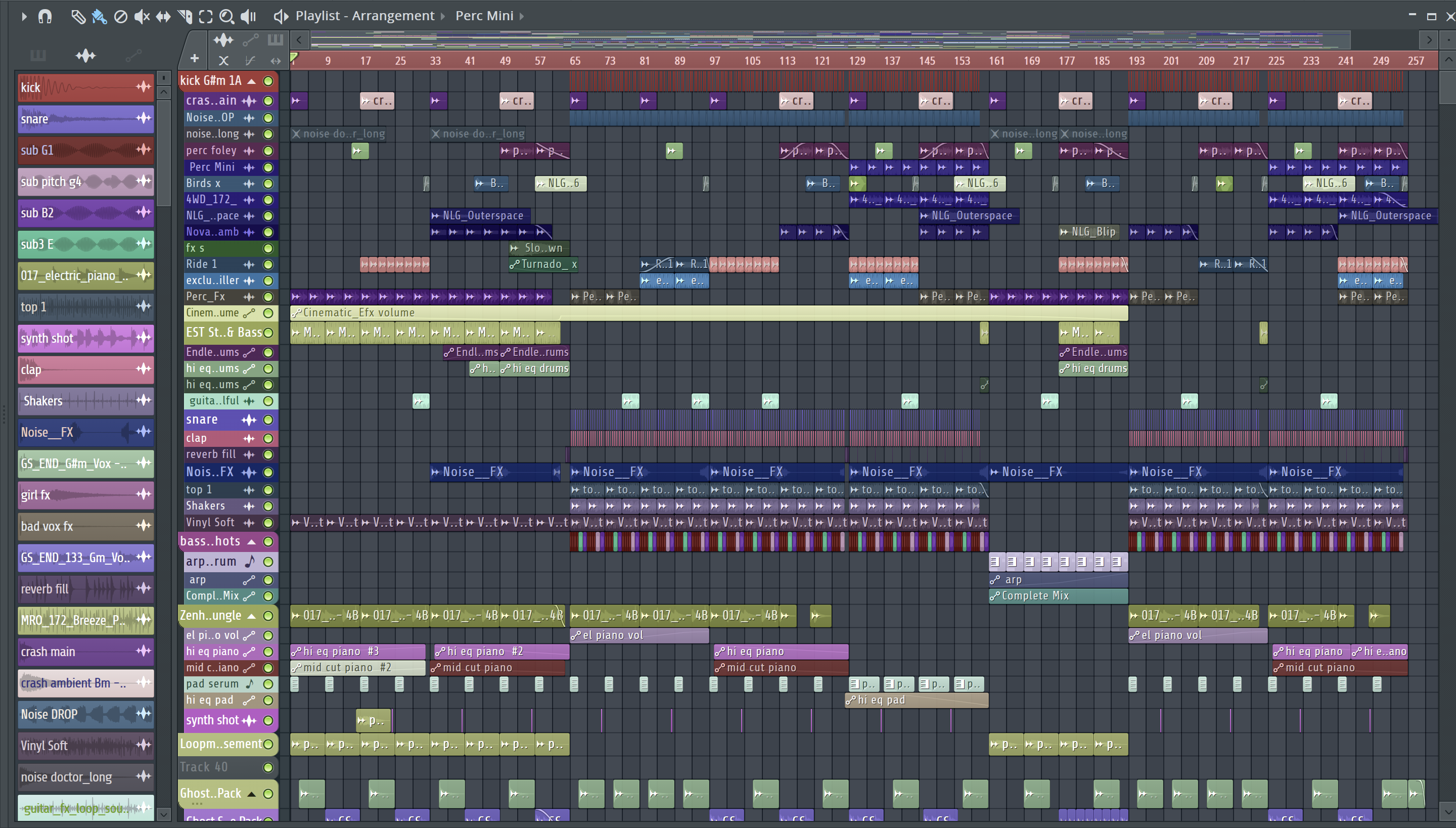1456x828 pixels.
Task: Mute the Perc Mini track
Action: pyautogui.click(x=268, y=167)
